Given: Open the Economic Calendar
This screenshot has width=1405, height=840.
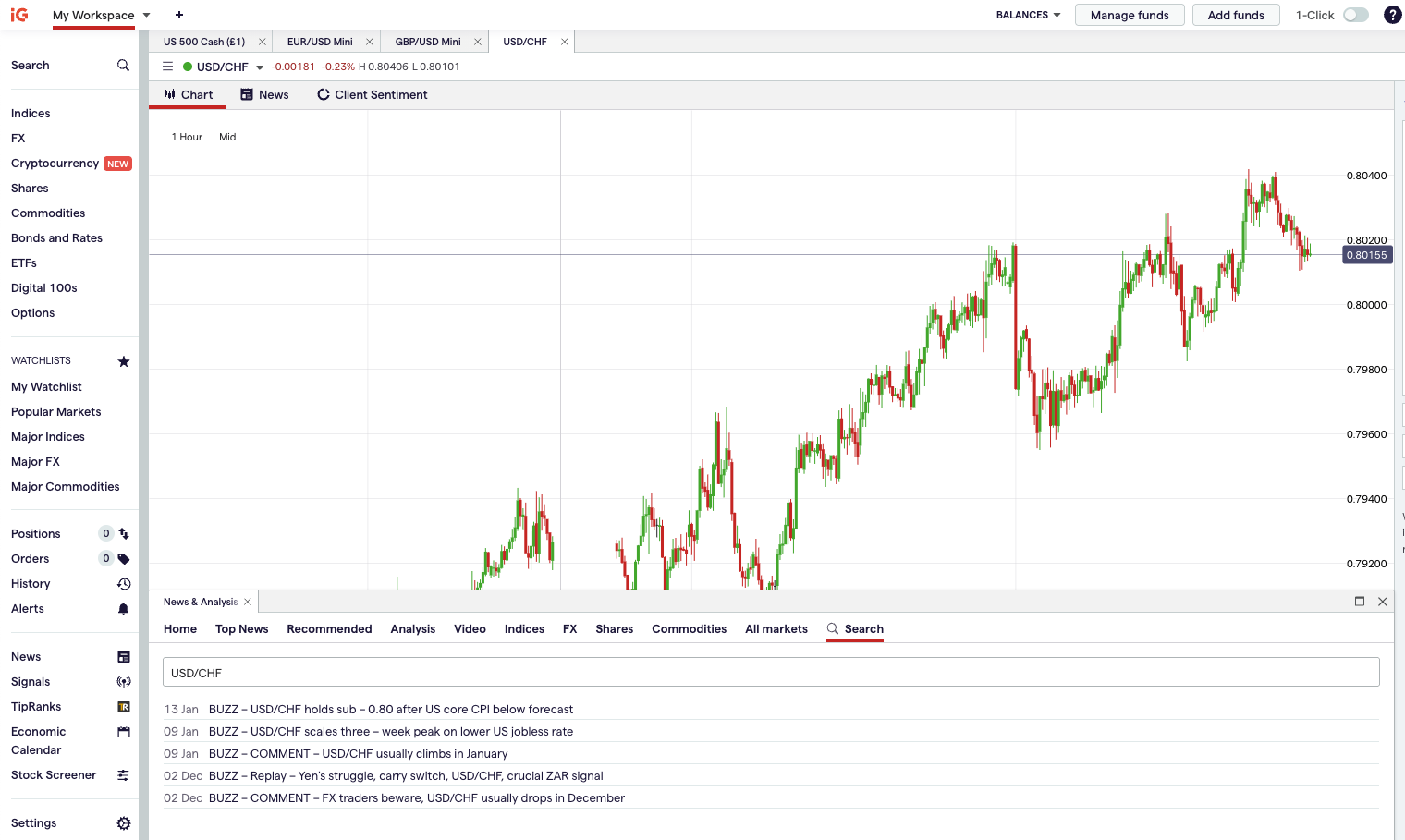Looking at the screenshot, I should coord(124,732).
